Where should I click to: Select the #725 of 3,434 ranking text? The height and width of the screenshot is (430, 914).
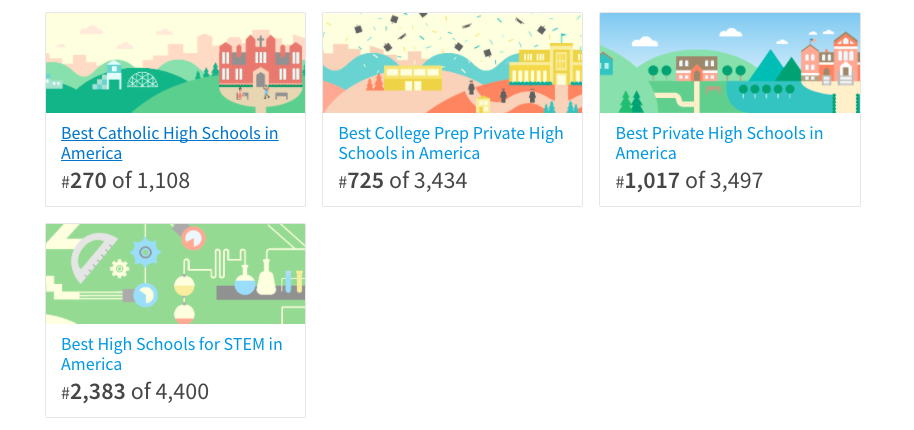pyautogui.click(x=403, y=181)
